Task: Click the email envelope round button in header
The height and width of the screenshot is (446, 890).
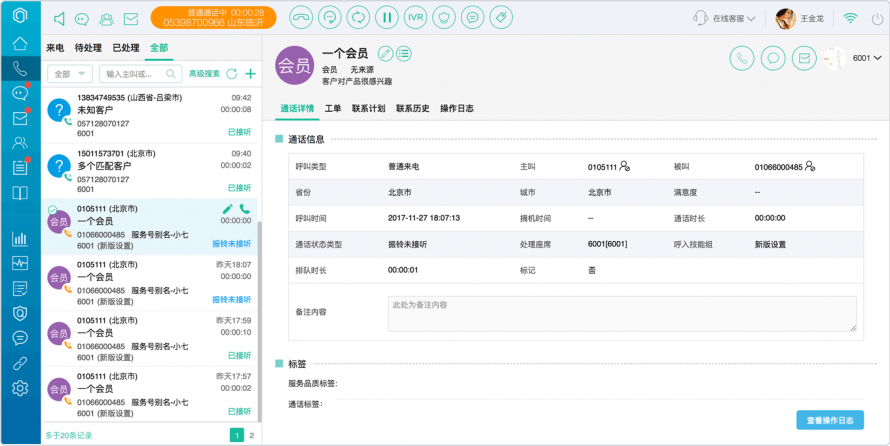Action: [x=804, y=58]
